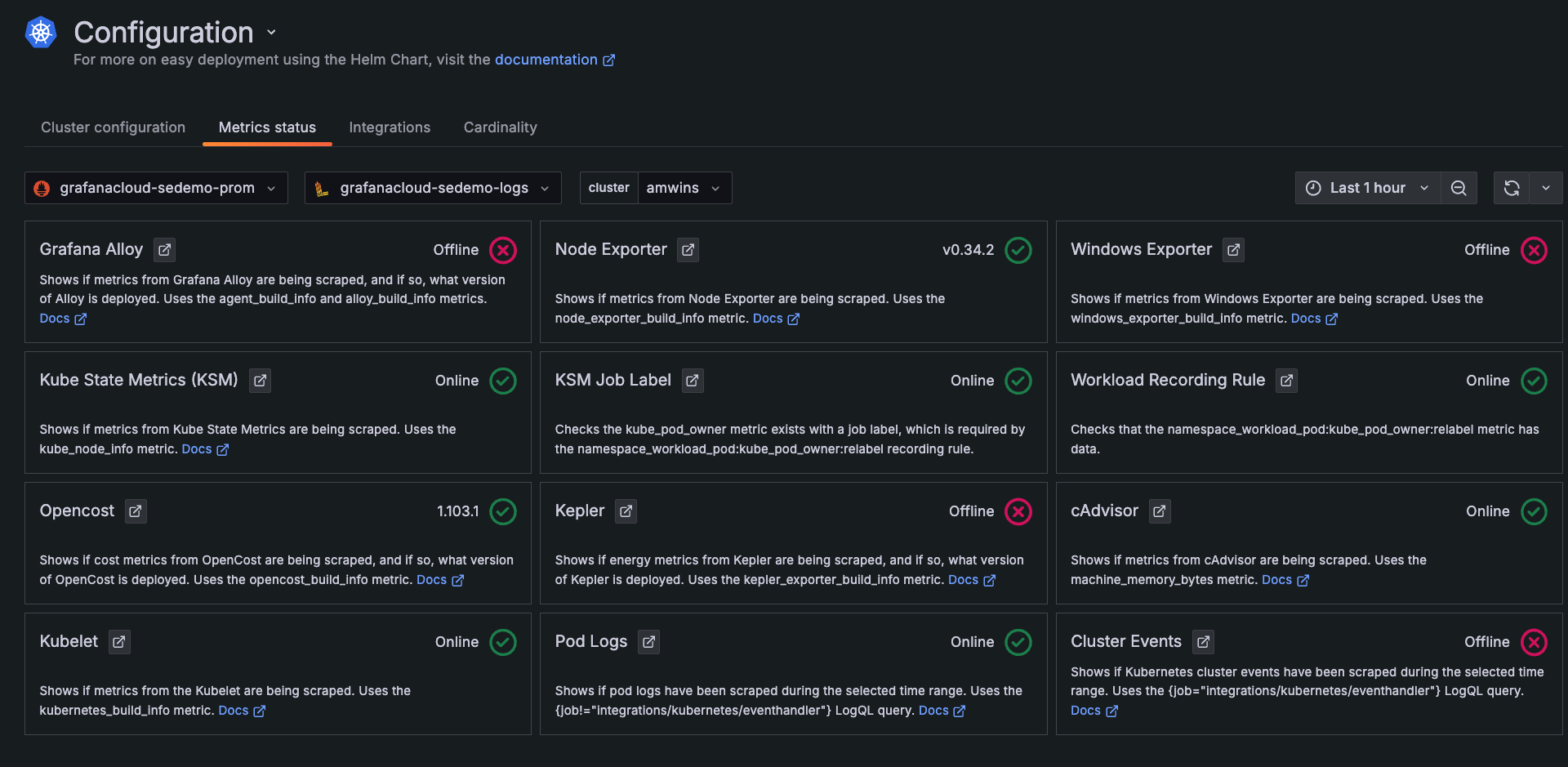Open Windows Exporter external link icon
This screenshot has width=1568, height=767.
pos(1233,250)
